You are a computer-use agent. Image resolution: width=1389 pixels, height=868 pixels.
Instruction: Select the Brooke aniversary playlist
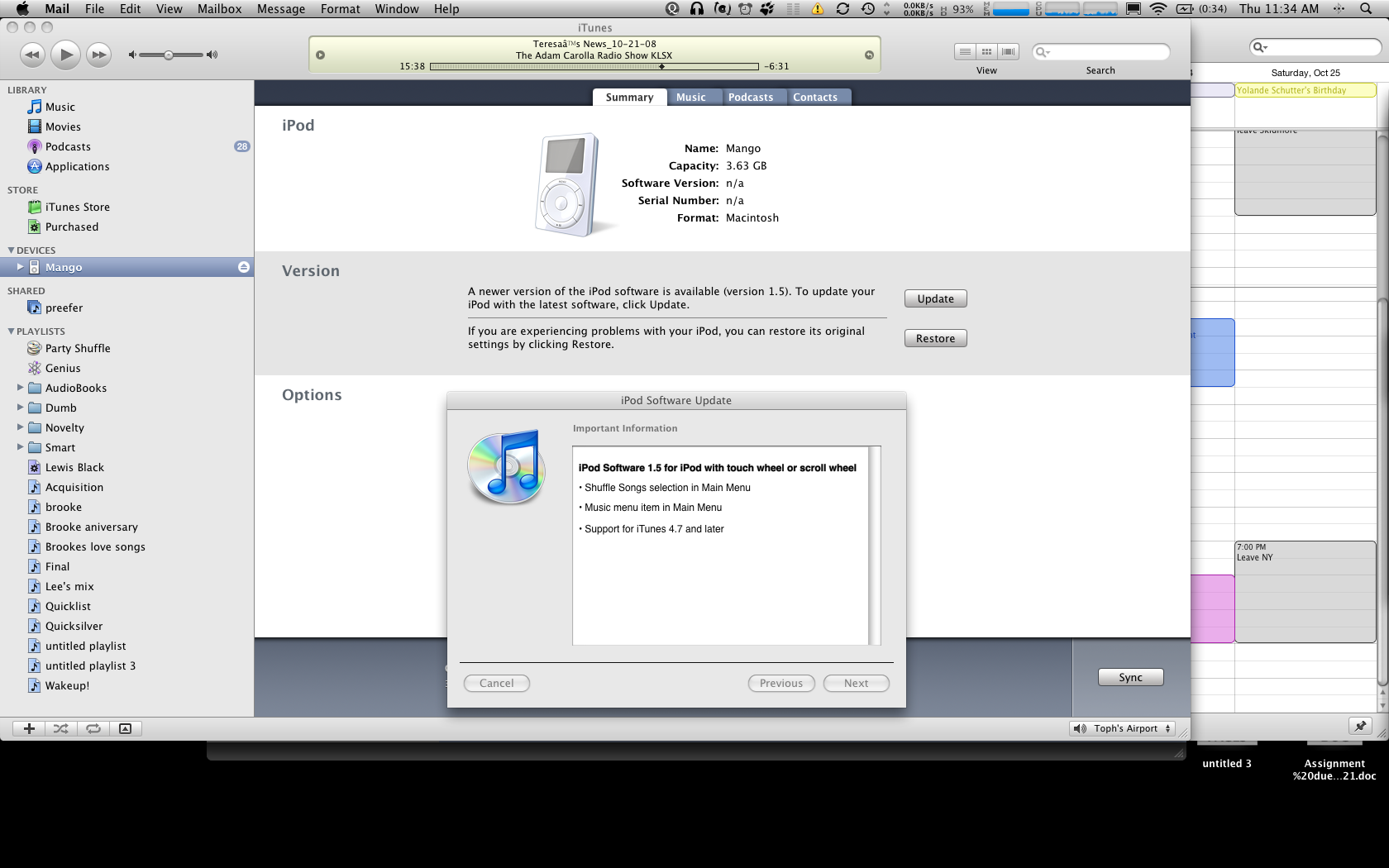coord(126,527)
